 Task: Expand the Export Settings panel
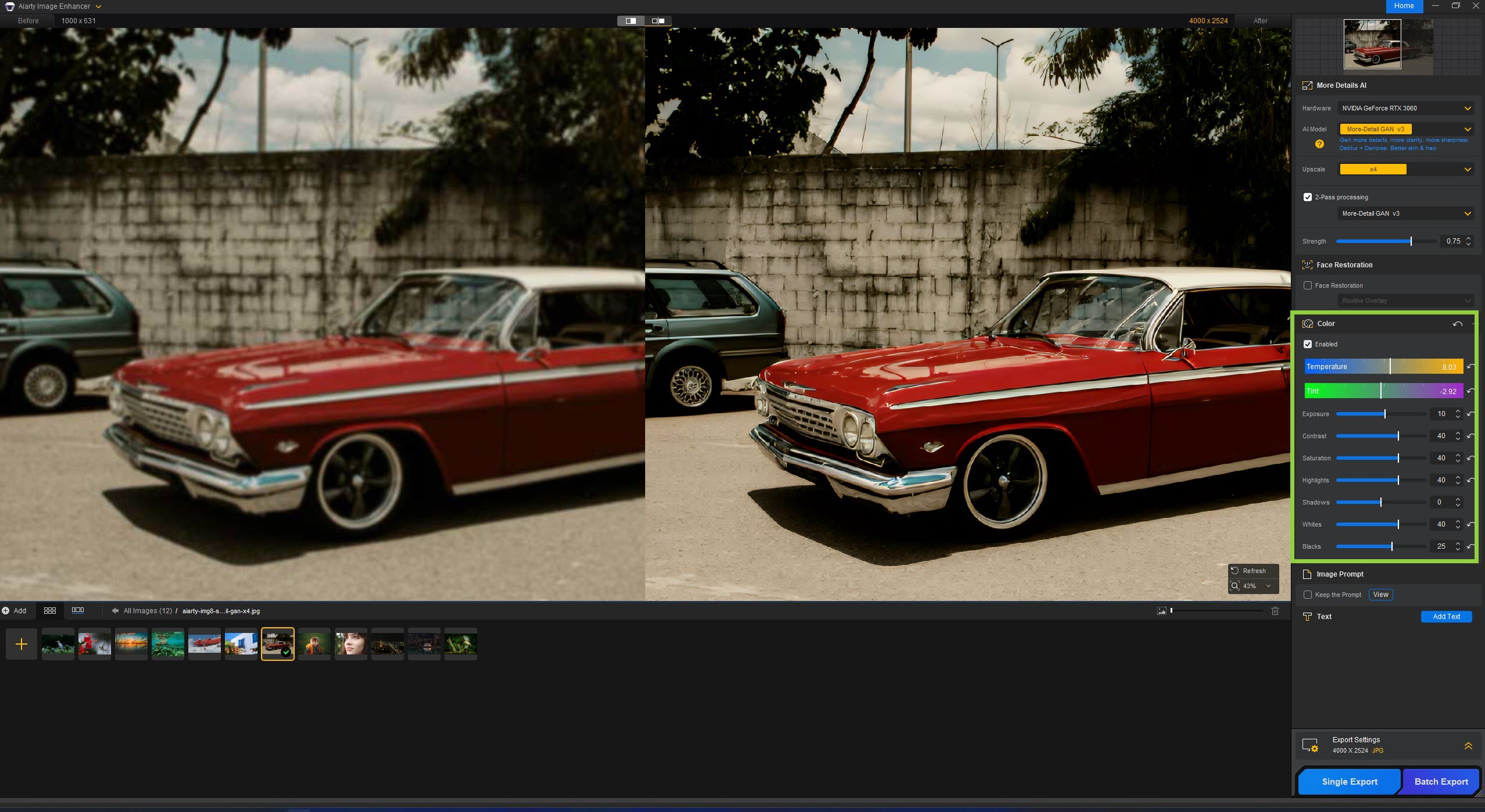tap(1468, 746)
